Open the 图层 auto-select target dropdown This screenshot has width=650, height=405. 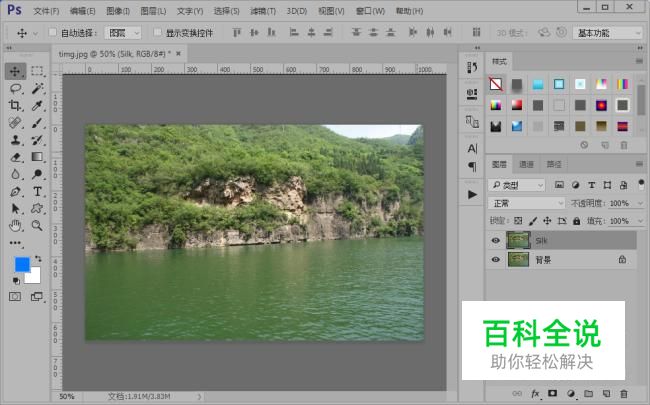tap(123, 33)
